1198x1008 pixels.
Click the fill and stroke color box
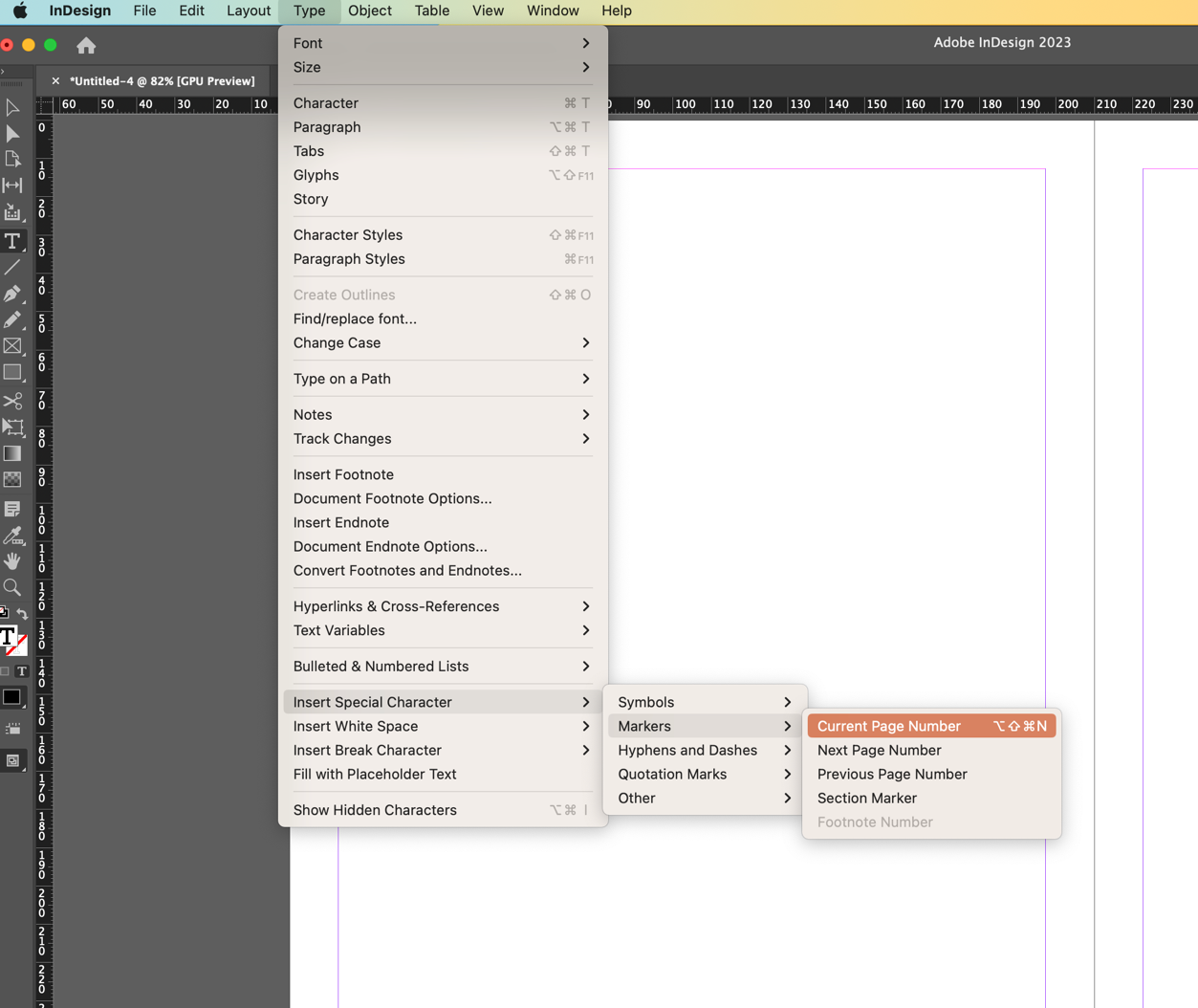(12, 640)
